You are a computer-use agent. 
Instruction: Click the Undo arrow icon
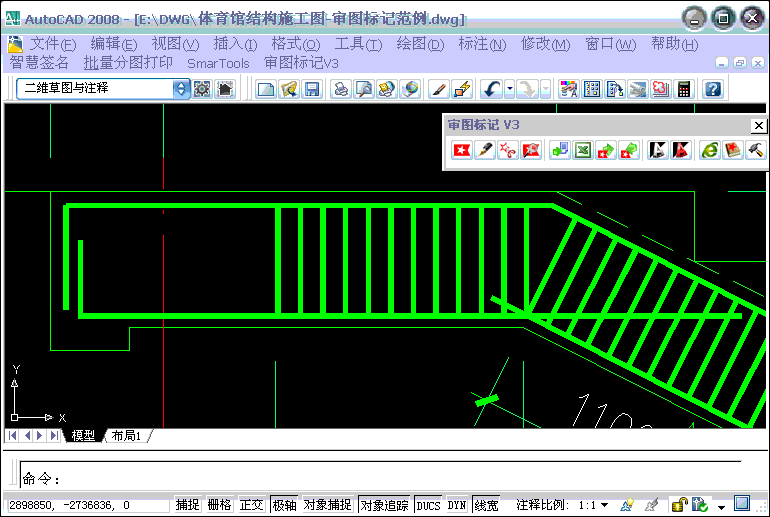(491, 89)
